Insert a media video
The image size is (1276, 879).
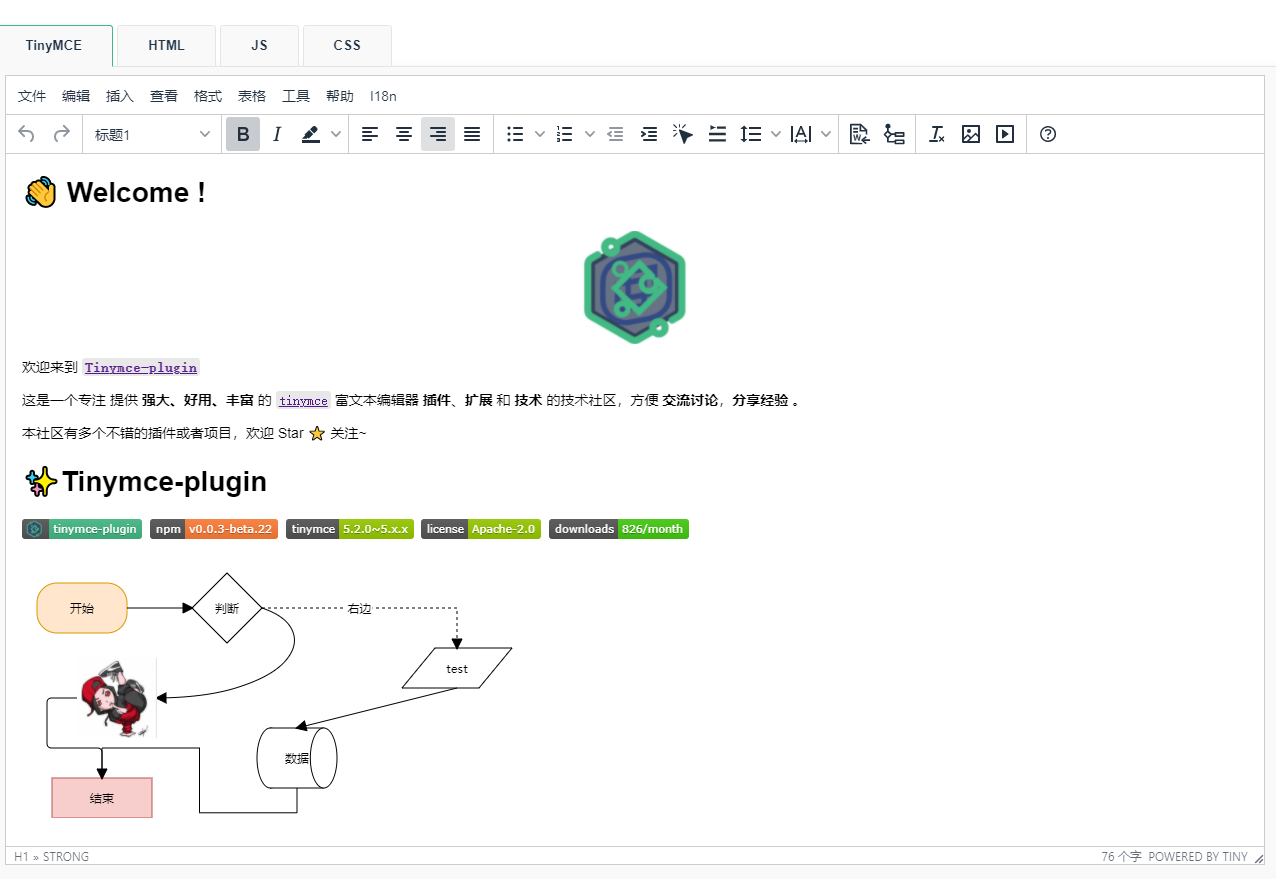[x=1005, y=134]
